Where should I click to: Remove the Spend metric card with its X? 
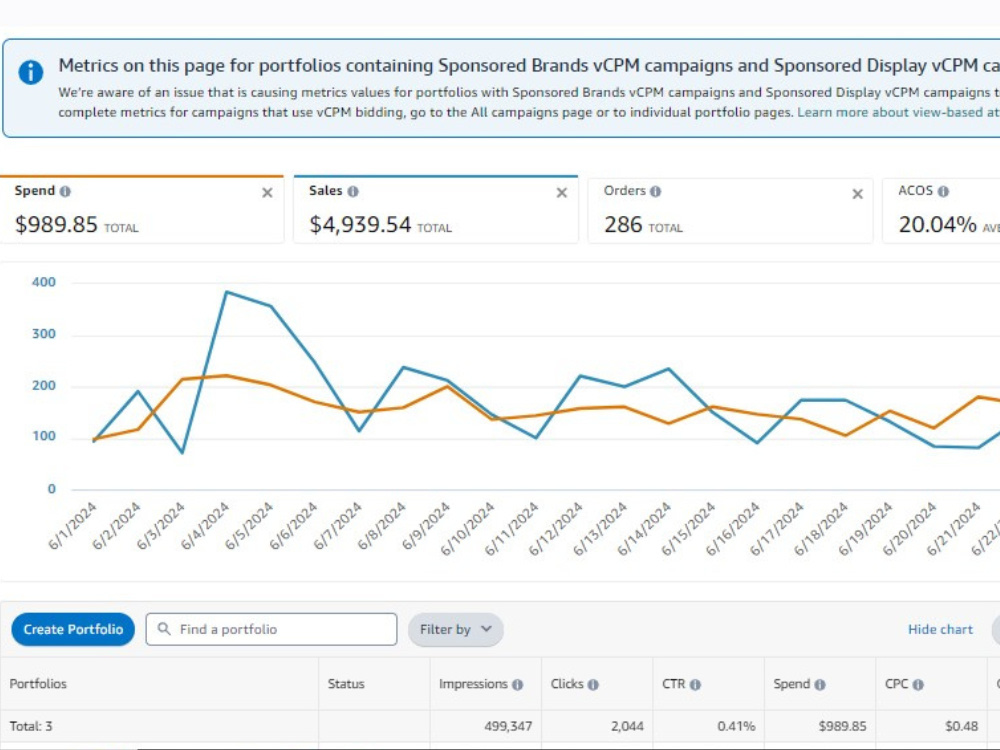click(267, 193)
